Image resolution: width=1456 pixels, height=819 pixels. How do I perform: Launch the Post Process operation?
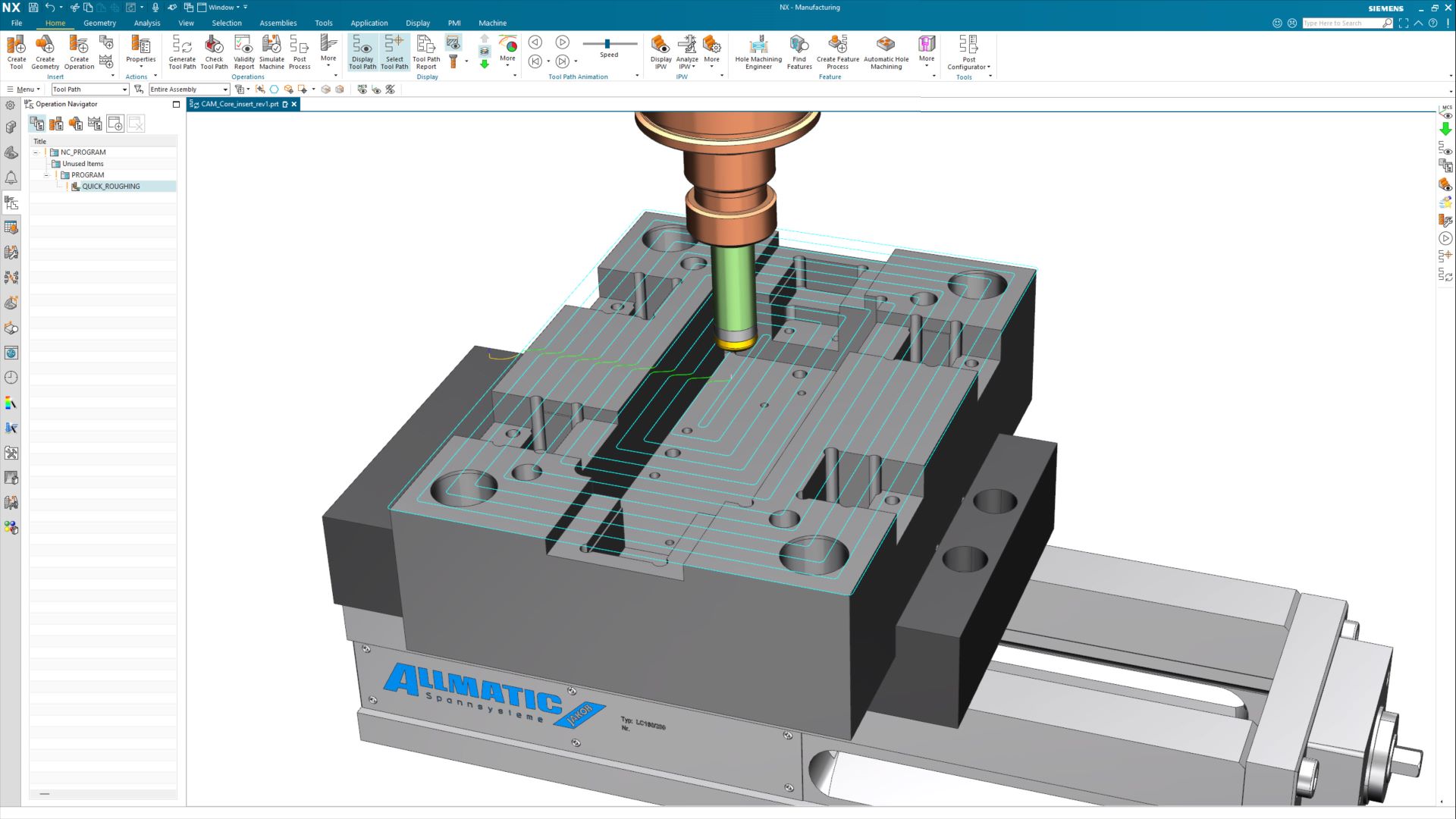click(300, 51)
